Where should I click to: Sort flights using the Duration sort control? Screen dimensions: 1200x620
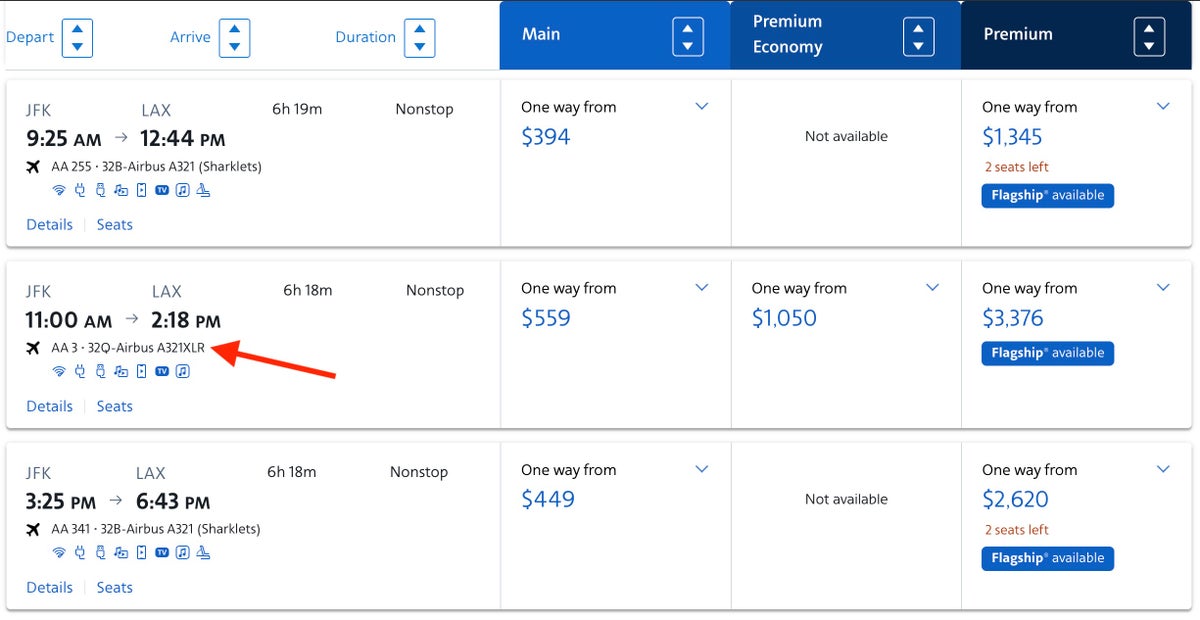[420, 38]
